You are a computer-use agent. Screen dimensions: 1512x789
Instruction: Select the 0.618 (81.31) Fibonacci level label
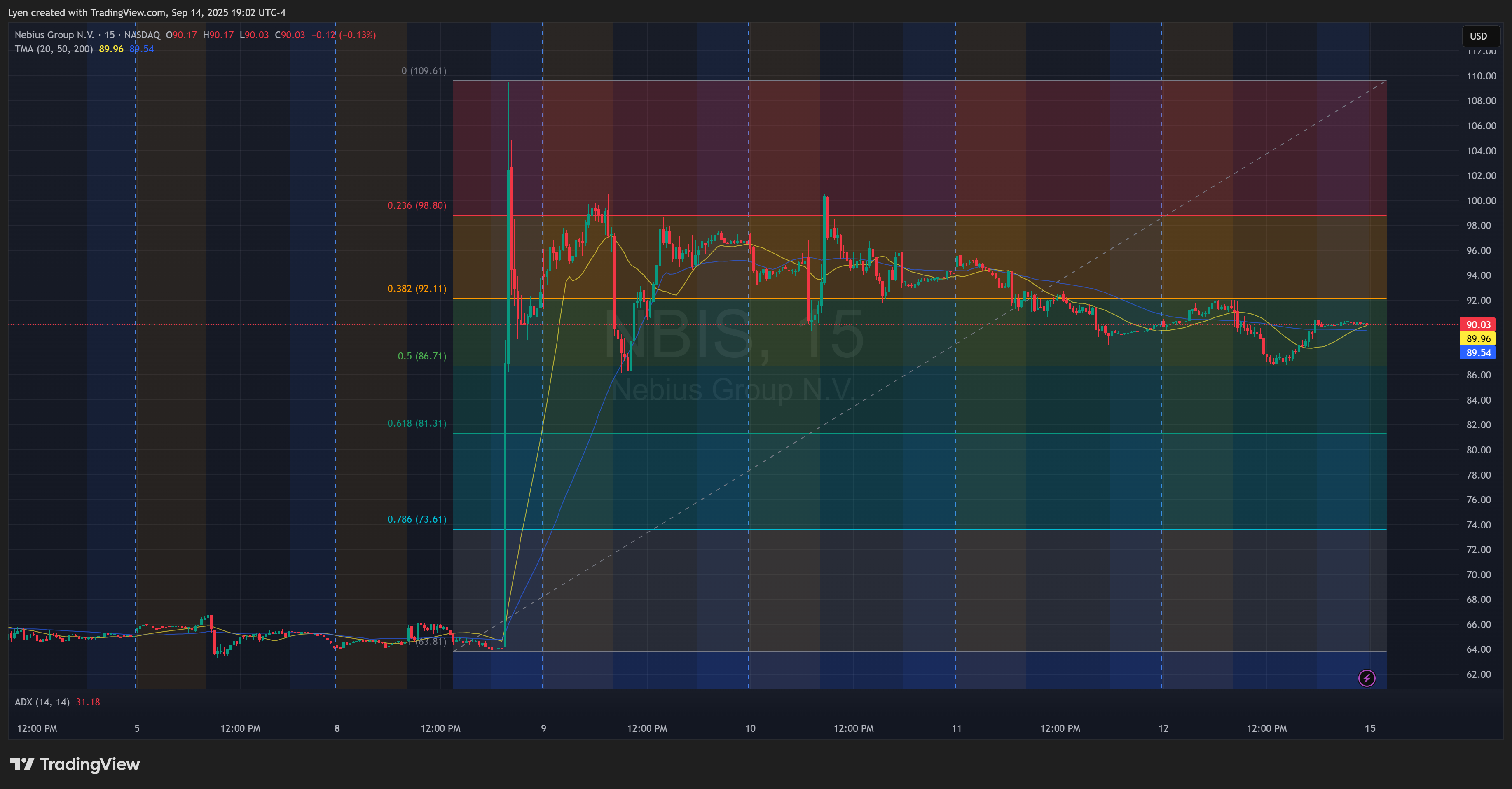coord(417,423)
